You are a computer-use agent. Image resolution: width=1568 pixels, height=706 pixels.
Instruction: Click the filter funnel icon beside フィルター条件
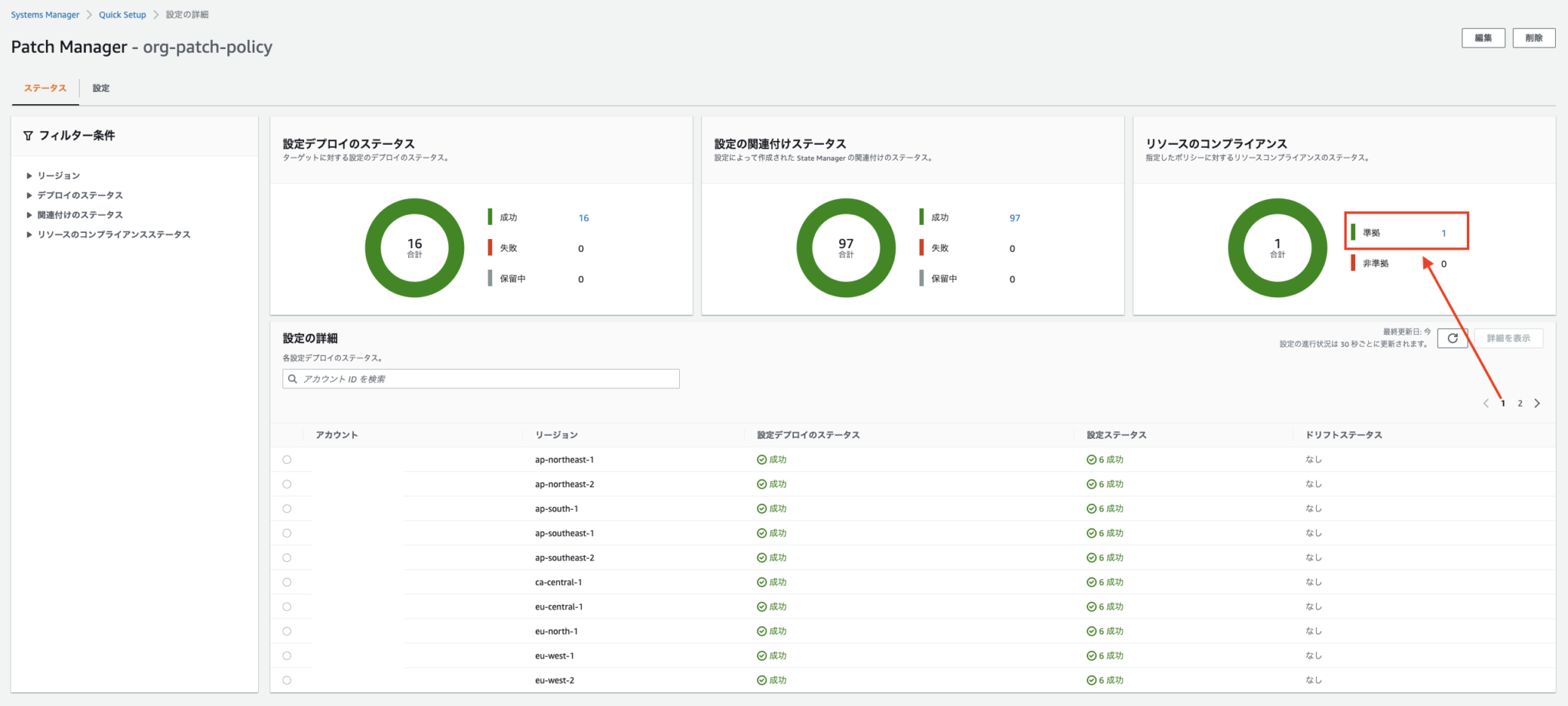(28, 135)
